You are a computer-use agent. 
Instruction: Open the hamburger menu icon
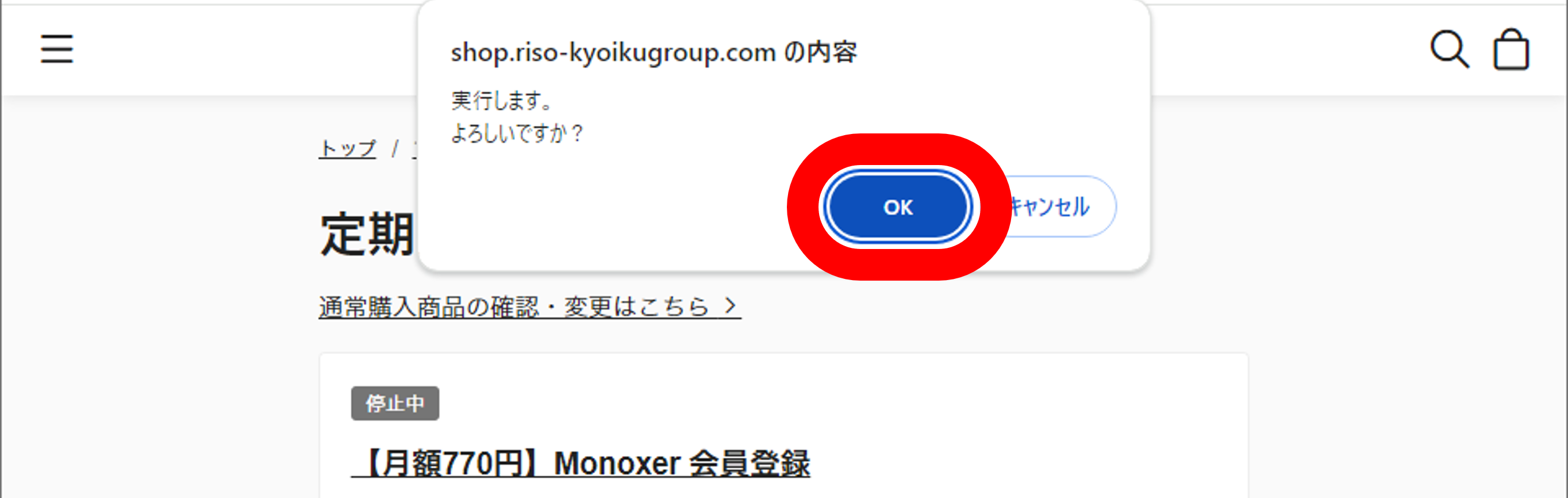(56, 49)
